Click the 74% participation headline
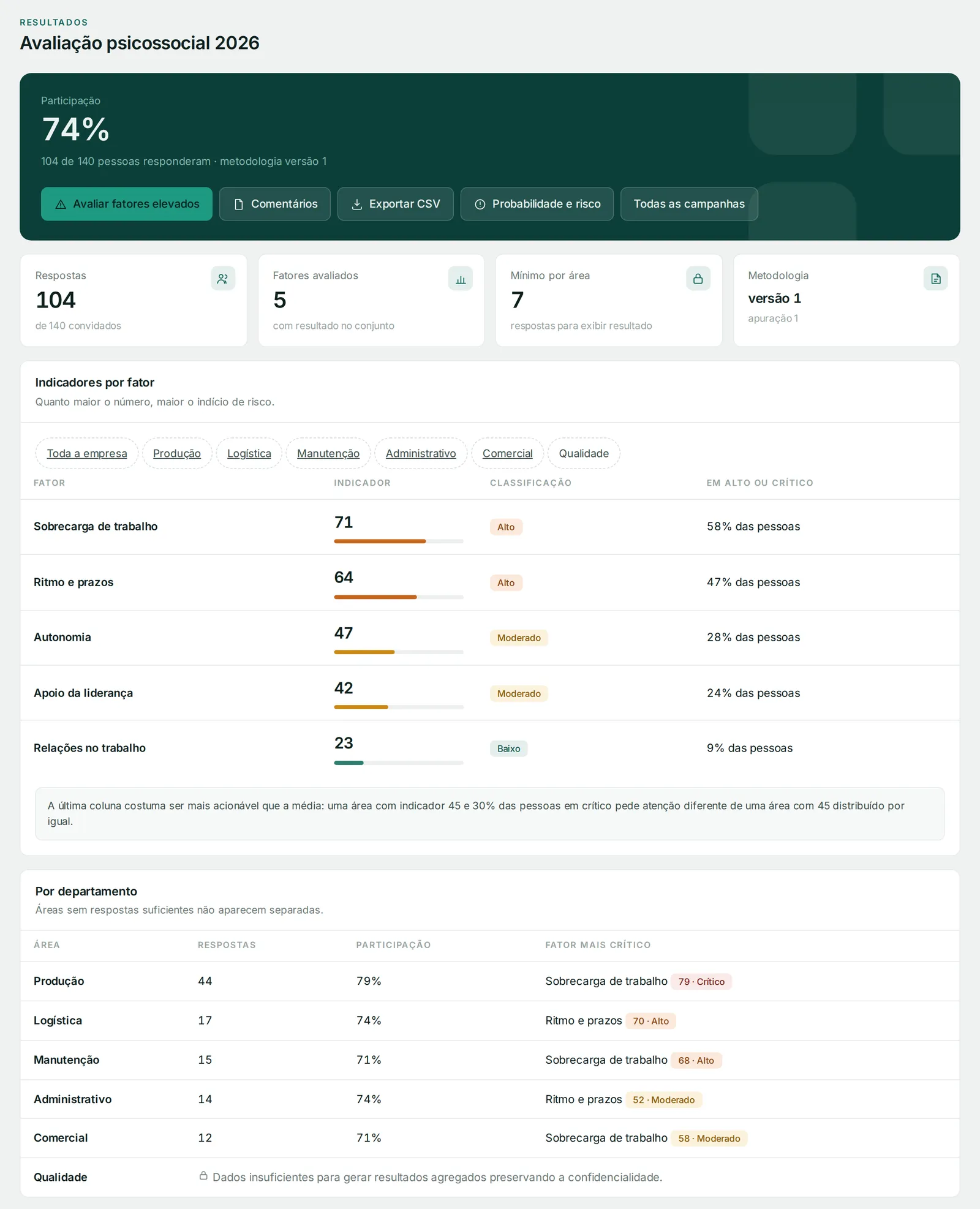 (x=75, y=130)
